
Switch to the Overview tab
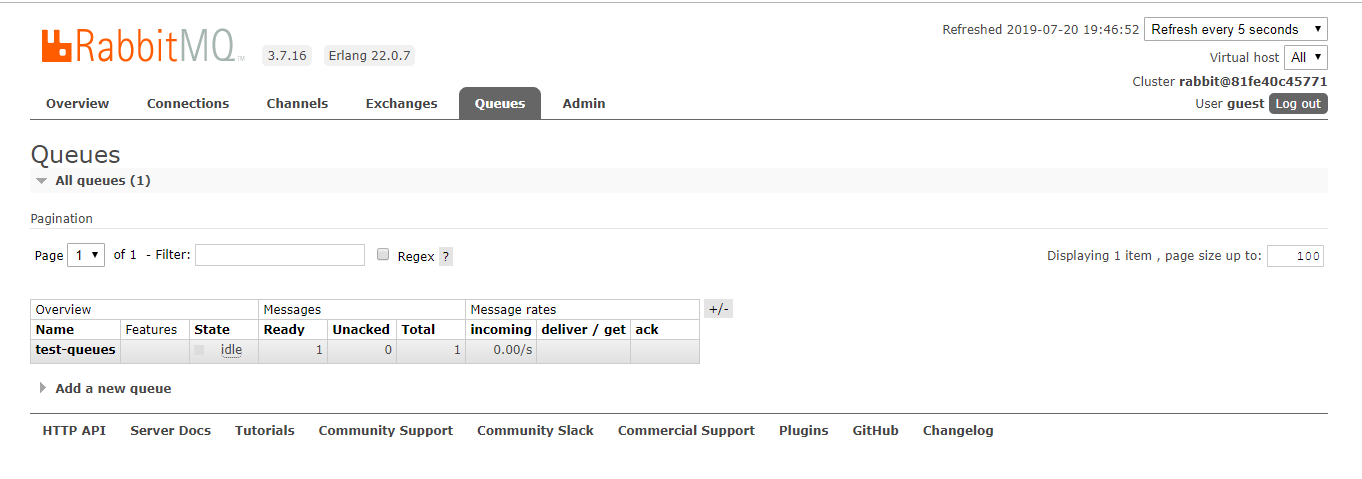(77, 104)
